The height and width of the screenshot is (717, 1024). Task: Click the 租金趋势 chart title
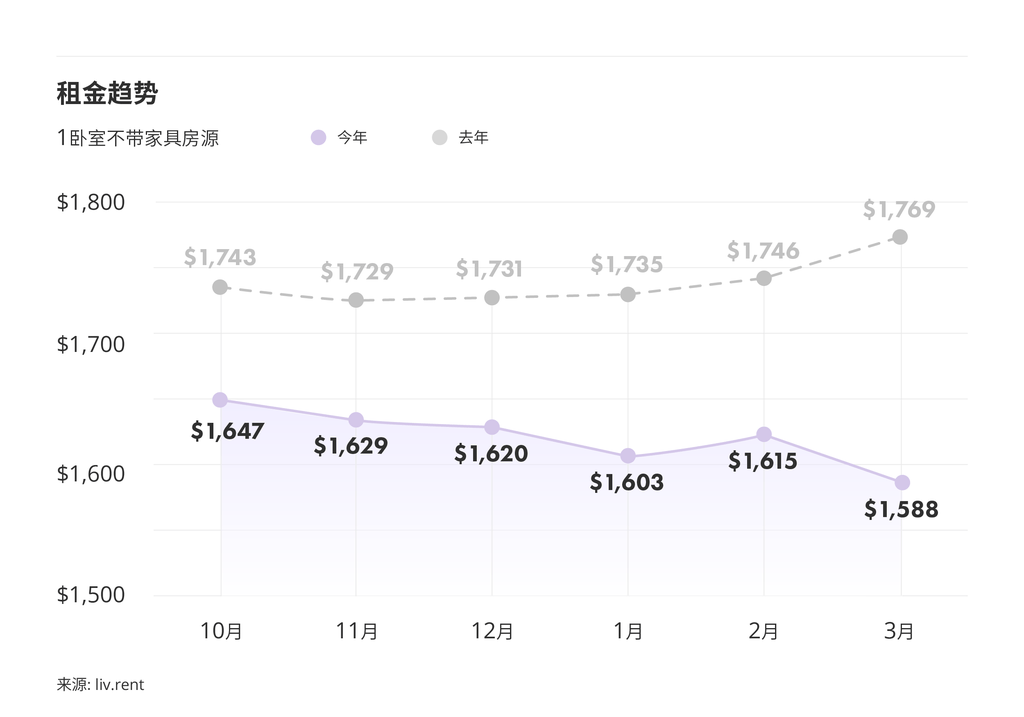coord(107,94)
